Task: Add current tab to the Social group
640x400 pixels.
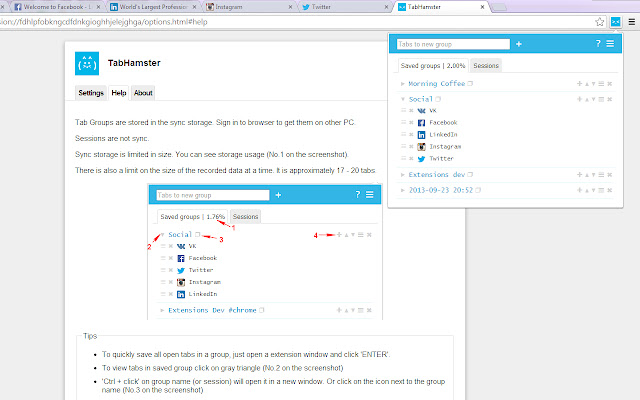Action: coord(579,99)
